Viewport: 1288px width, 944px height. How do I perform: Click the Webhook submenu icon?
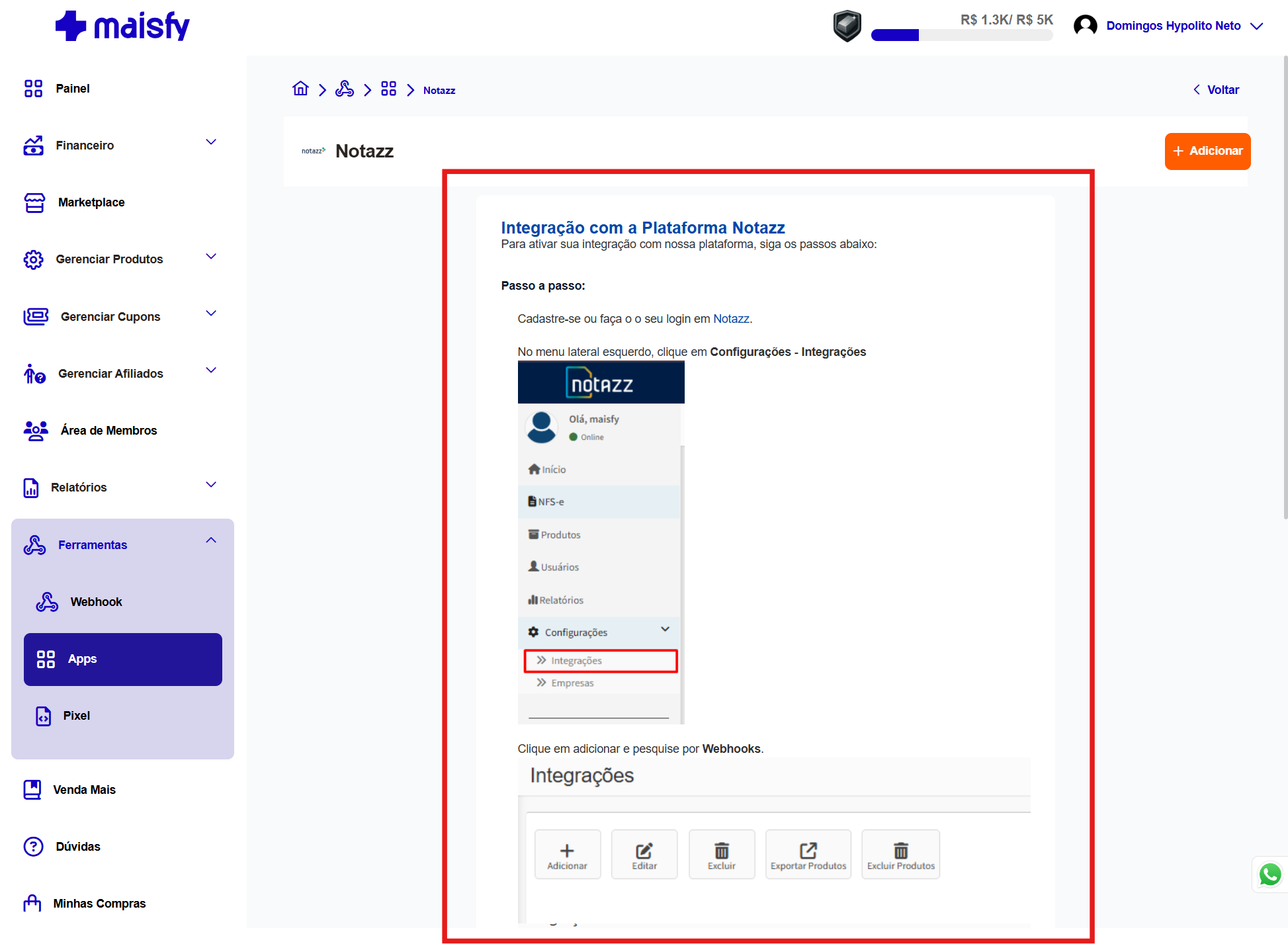point(47,602)
